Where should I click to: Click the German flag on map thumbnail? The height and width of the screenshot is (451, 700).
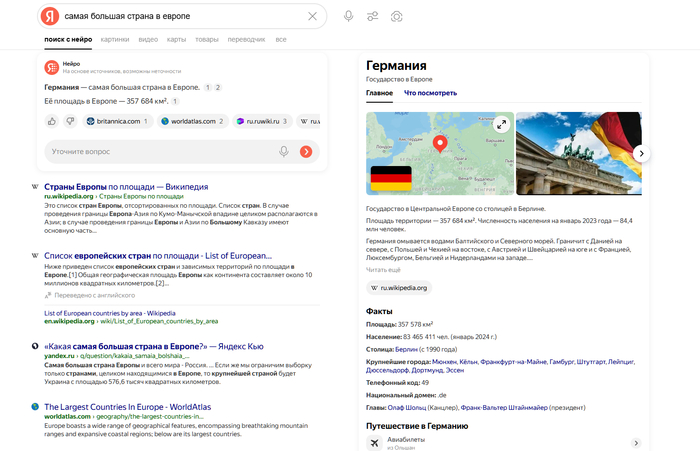(391, 178)
